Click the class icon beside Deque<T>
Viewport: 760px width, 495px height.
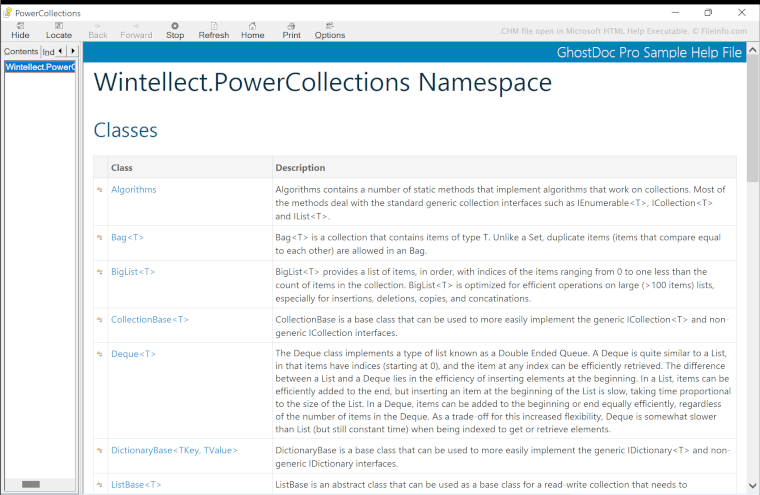click(100, 354)
